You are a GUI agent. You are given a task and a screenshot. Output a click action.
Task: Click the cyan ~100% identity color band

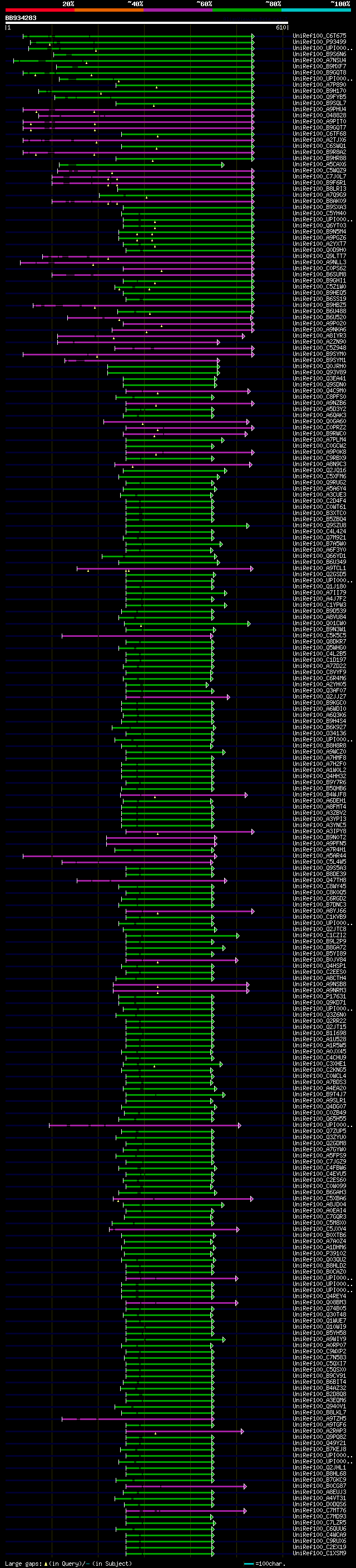point(316,10)
